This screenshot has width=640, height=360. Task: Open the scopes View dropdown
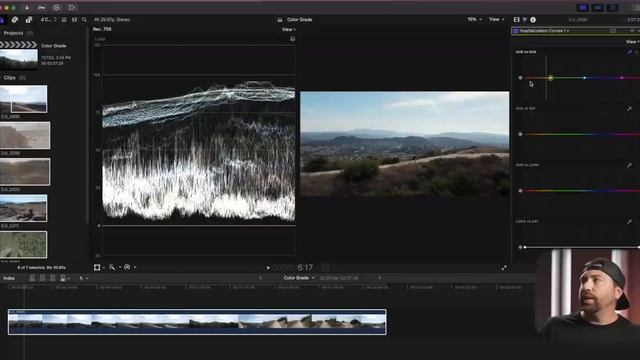(288, 29)
